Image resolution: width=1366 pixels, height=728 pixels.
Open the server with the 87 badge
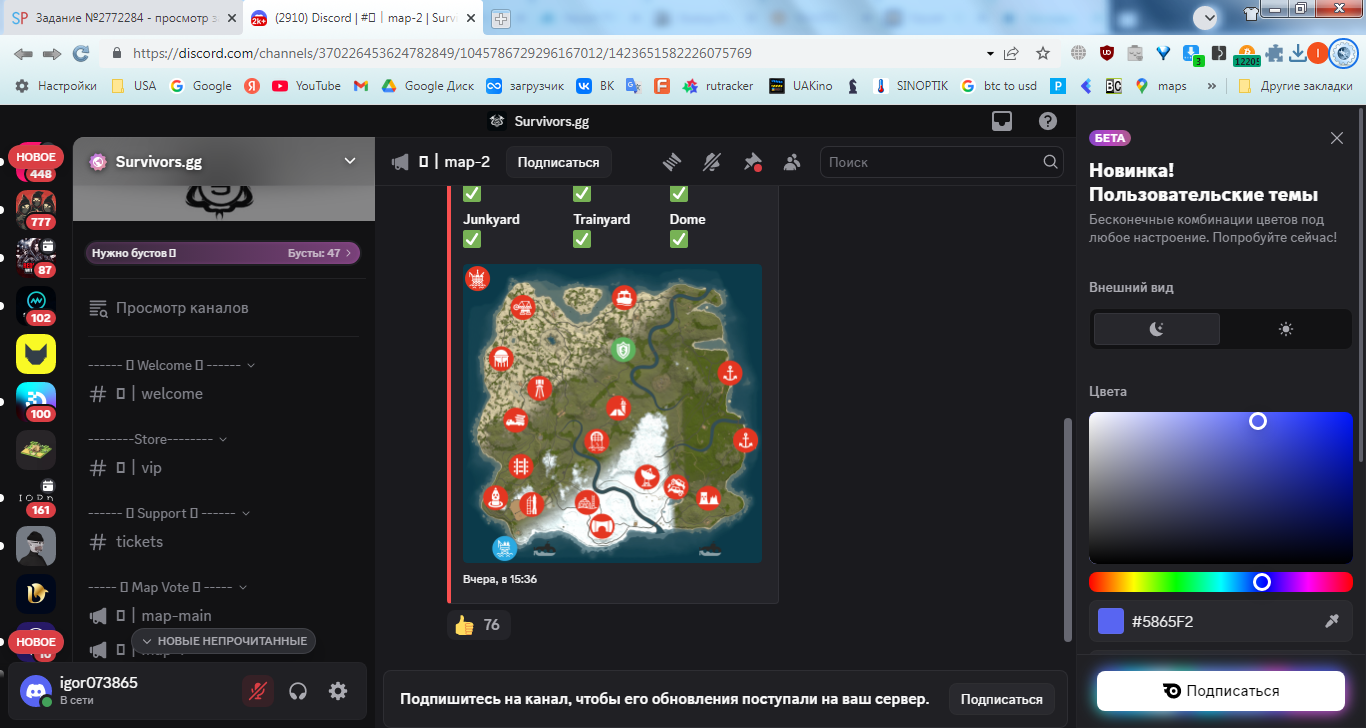[x=36, y=257]
